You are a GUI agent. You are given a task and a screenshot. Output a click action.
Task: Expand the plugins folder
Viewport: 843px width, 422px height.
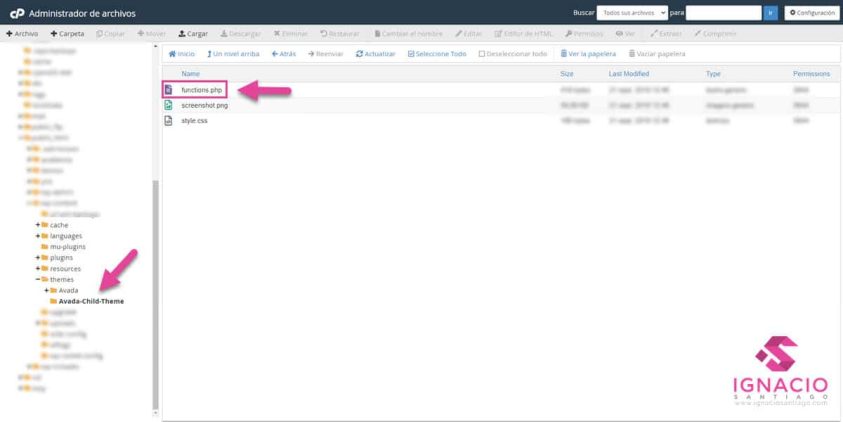38,258
